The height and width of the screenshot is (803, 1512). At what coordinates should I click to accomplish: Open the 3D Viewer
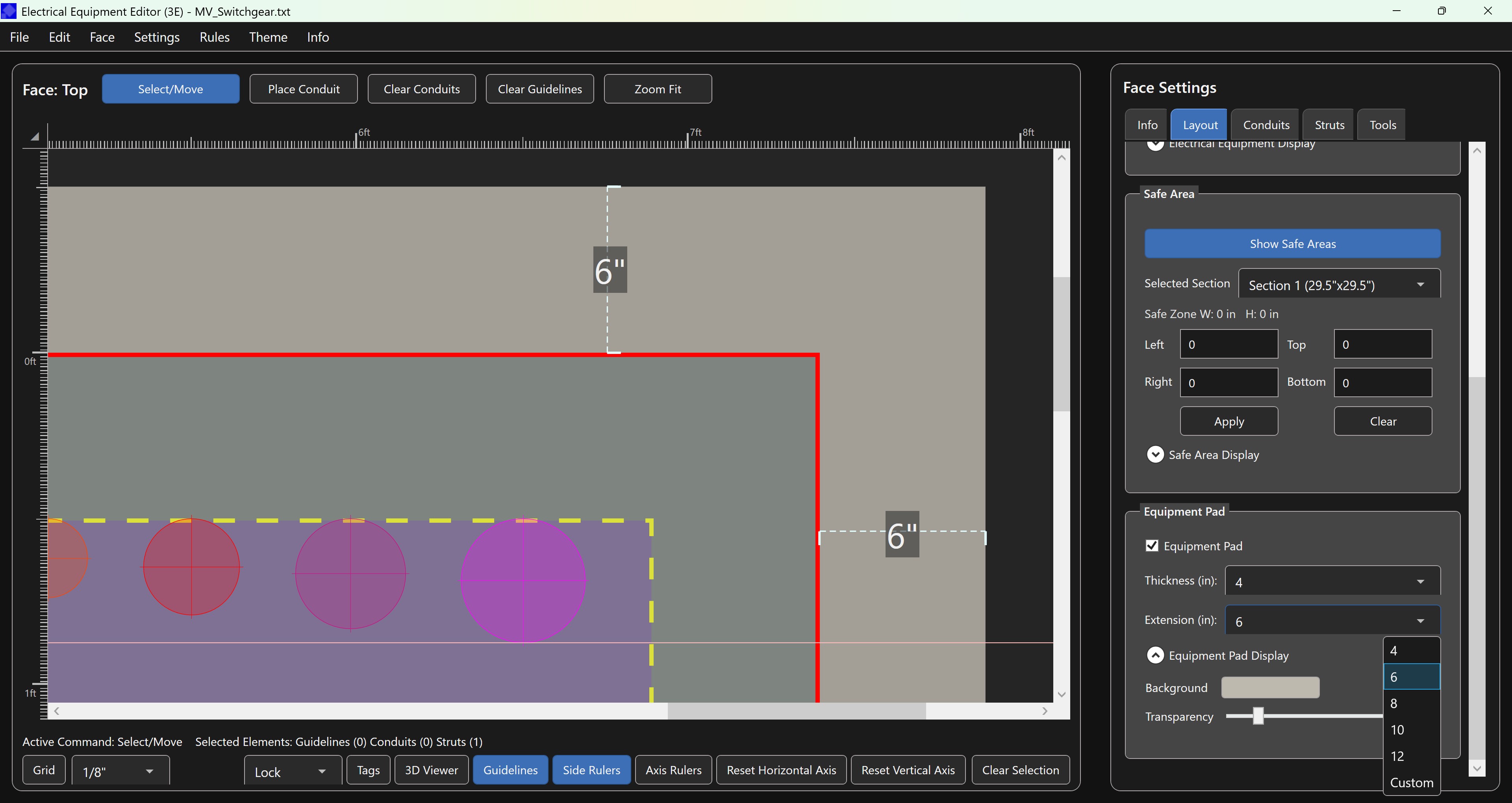431,770
